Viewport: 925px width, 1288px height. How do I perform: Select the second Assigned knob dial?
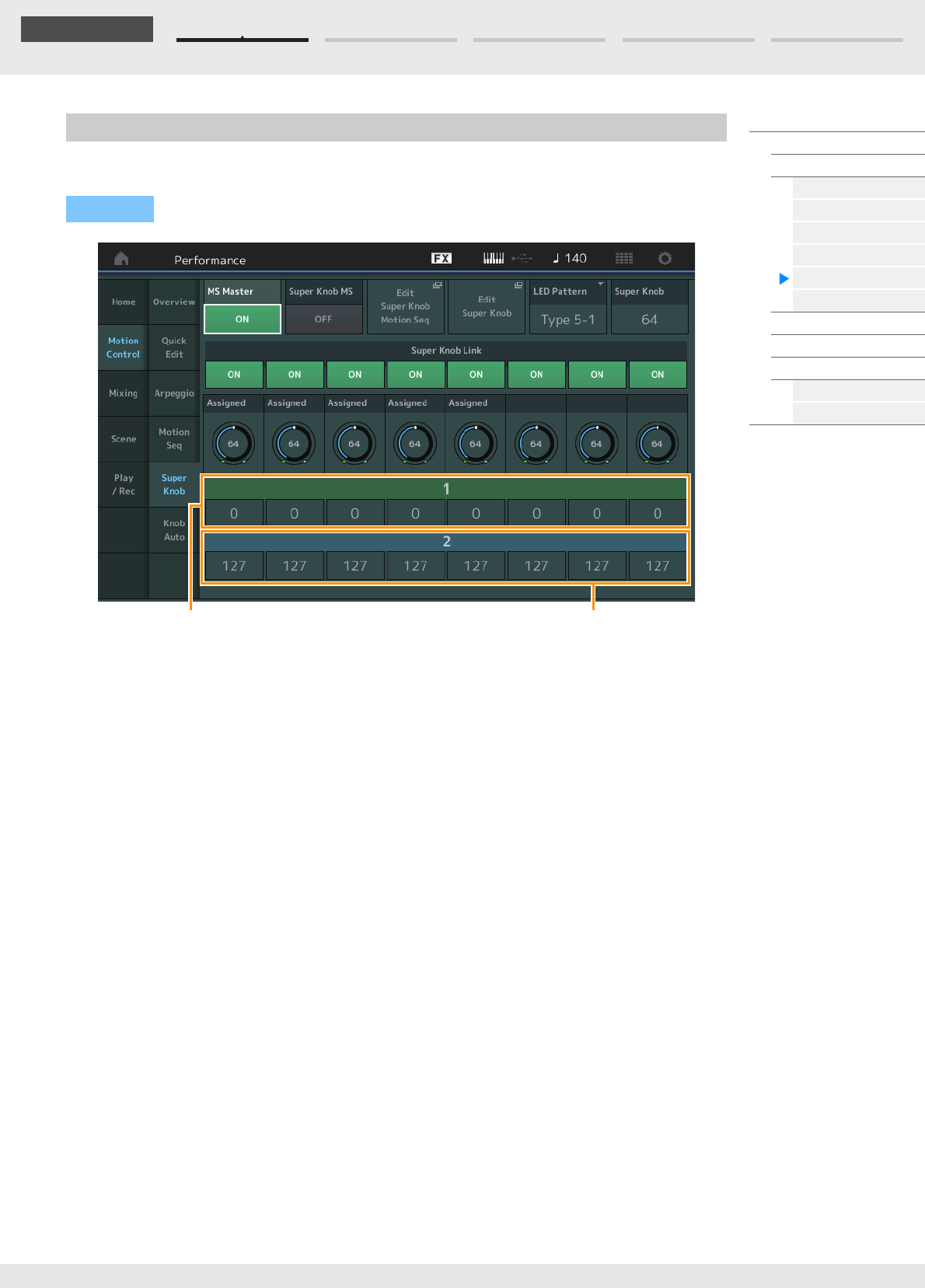[294, 444]
